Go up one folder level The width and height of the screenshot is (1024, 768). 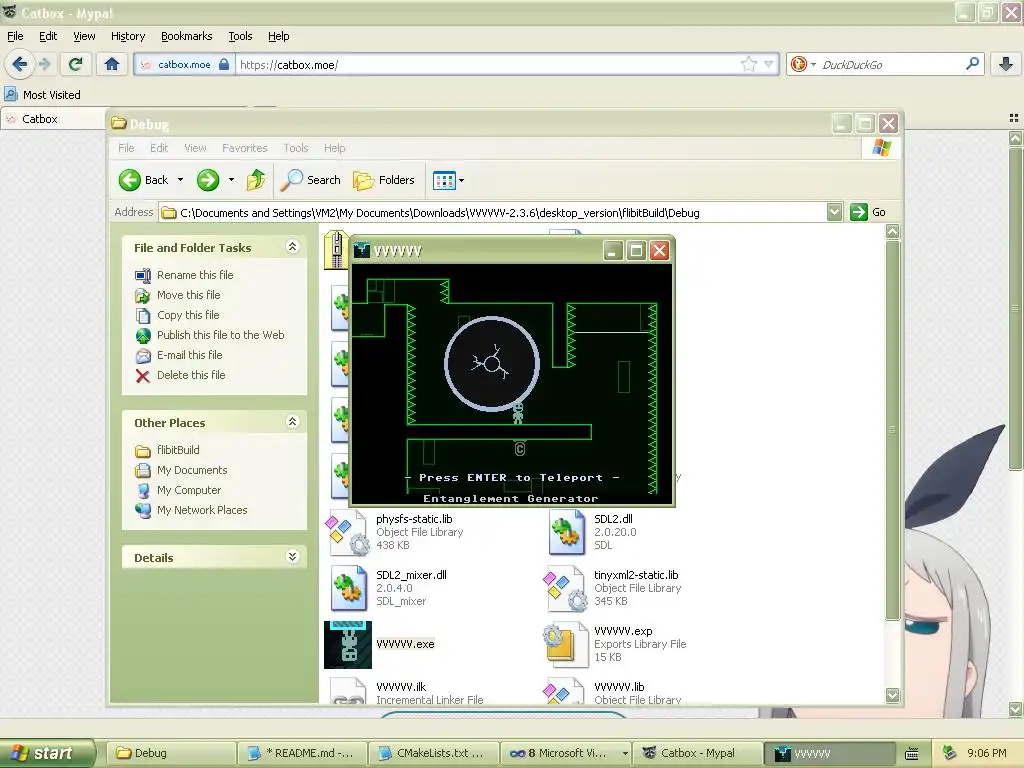tap(256, 180)
